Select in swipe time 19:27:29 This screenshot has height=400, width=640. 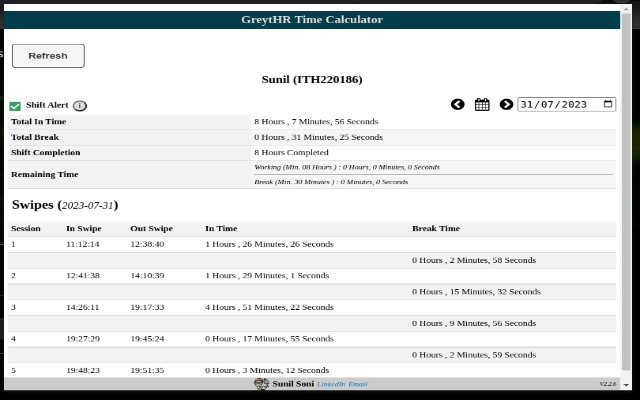[x=83, y=339]
